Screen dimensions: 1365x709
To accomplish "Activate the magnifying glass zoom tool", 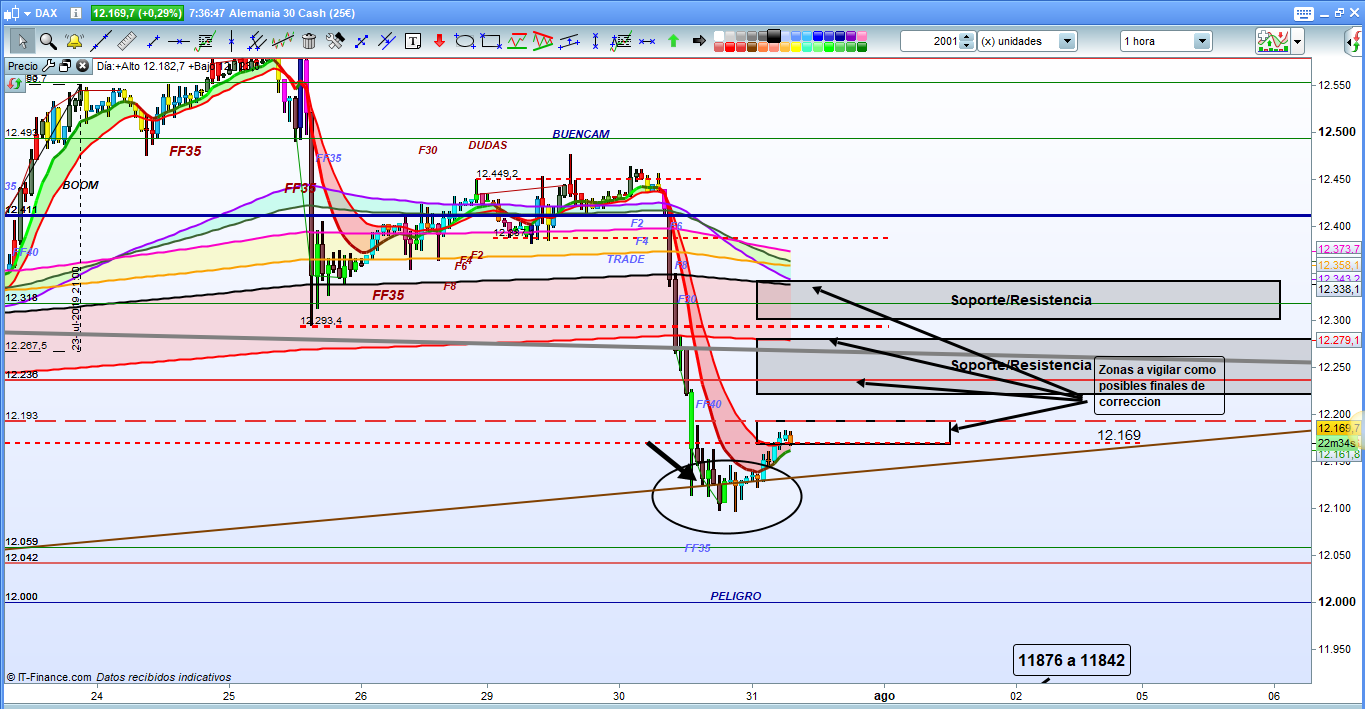I will pos(48,41).
